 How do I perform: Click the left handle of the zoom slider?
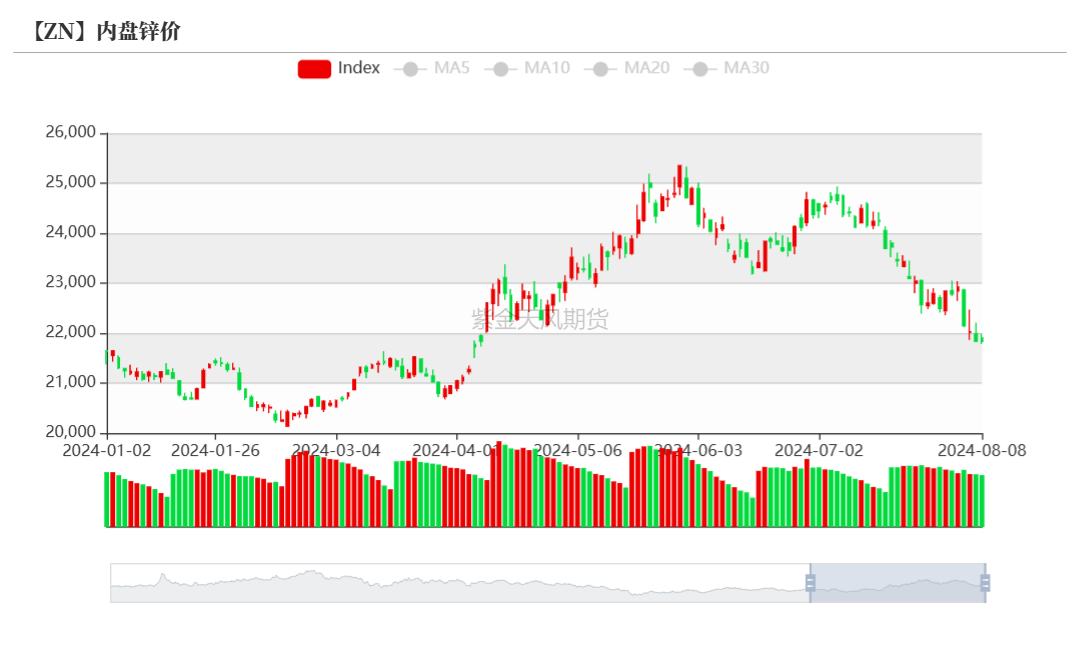click(810, 583)
